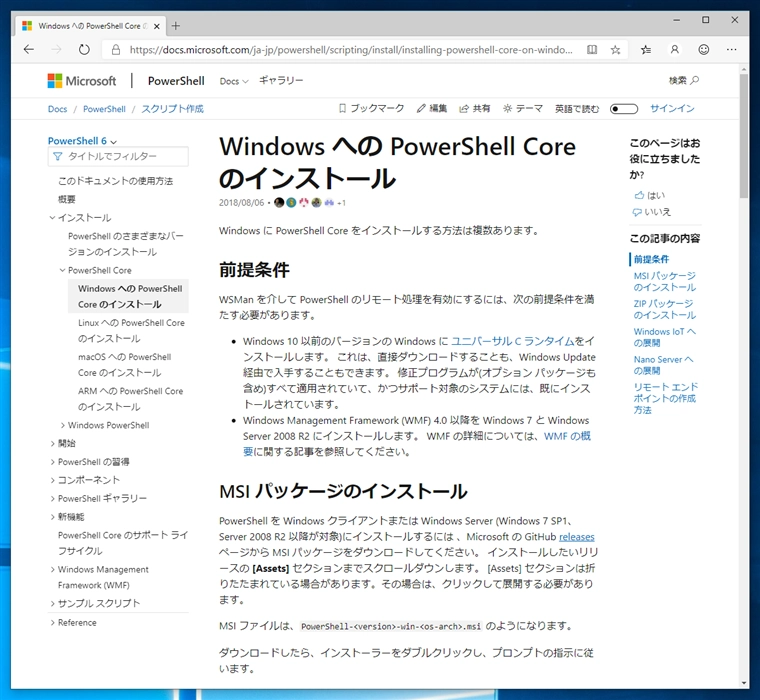Viewport: 760px width, 700px height.
Task: Close the PowerShell Core tab
Action: (x=157, y=26)
